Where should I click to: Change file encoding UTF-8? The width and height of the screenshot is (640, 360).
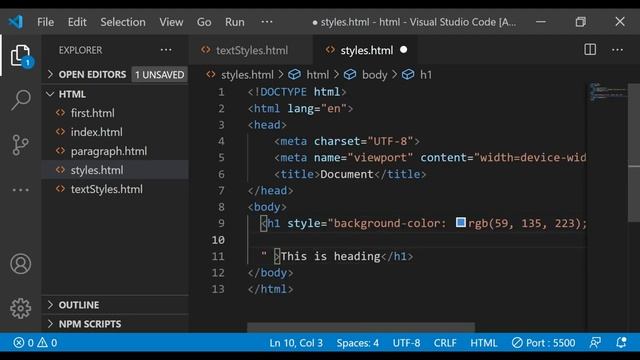[407, 342]
